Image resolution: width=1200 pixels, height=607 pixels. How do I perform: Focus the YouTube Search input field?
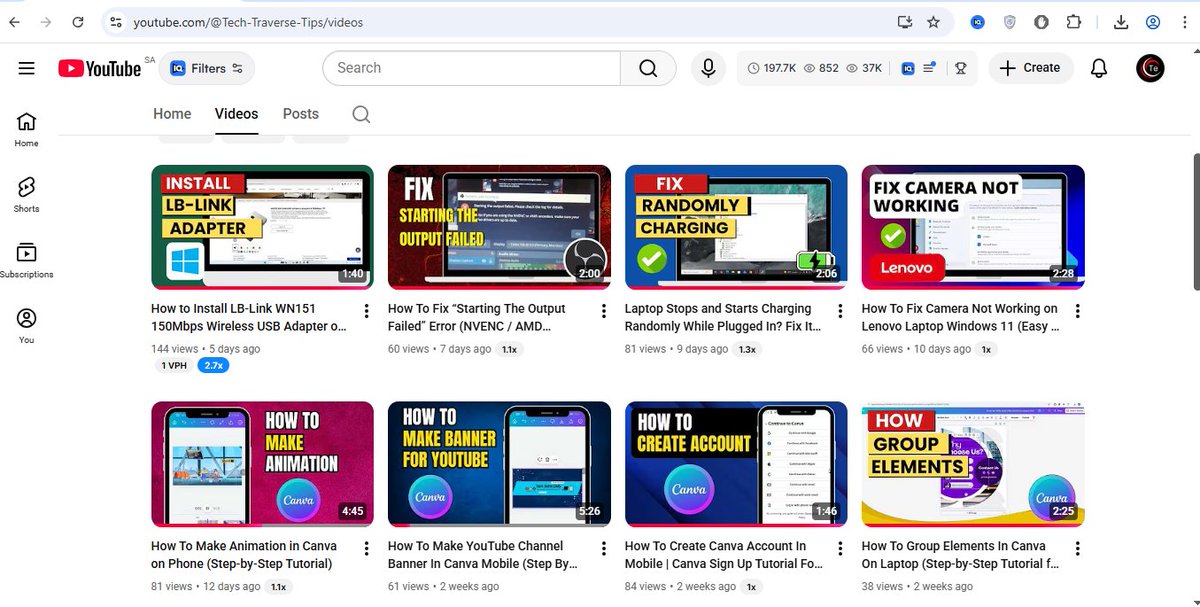(x=471, y=68)
